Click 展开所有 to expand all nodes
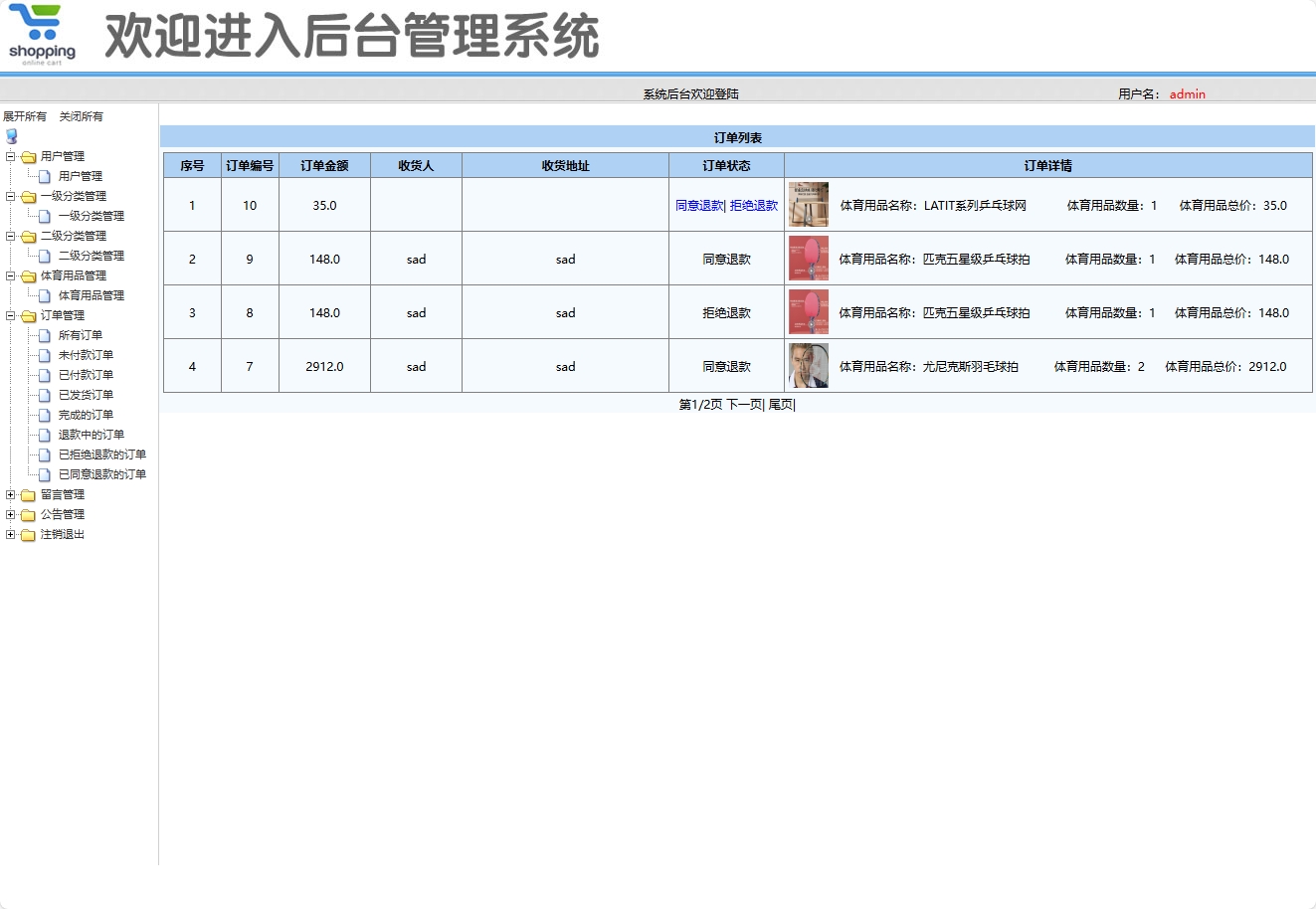This screenshot has width=1316, height=909. (26, 116)
